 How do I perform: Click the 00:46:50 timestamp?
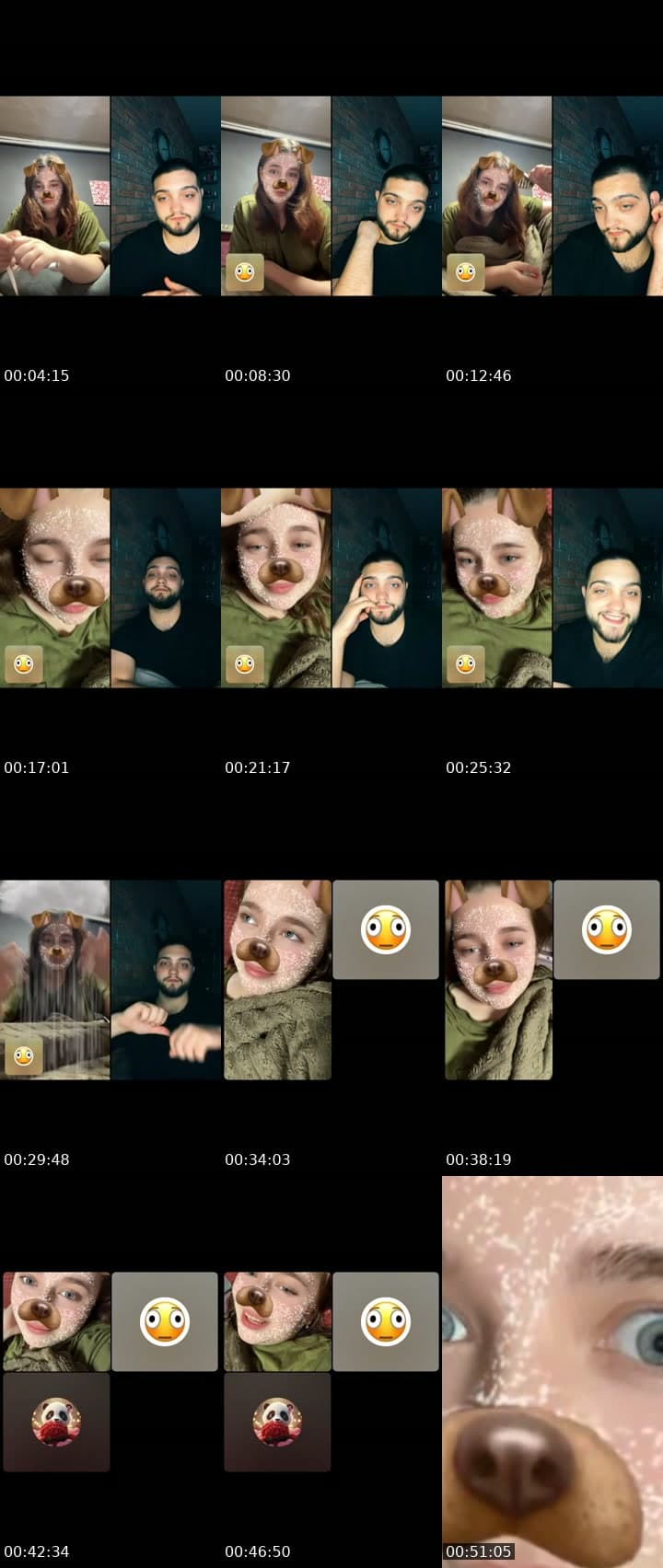[258, 1551]
